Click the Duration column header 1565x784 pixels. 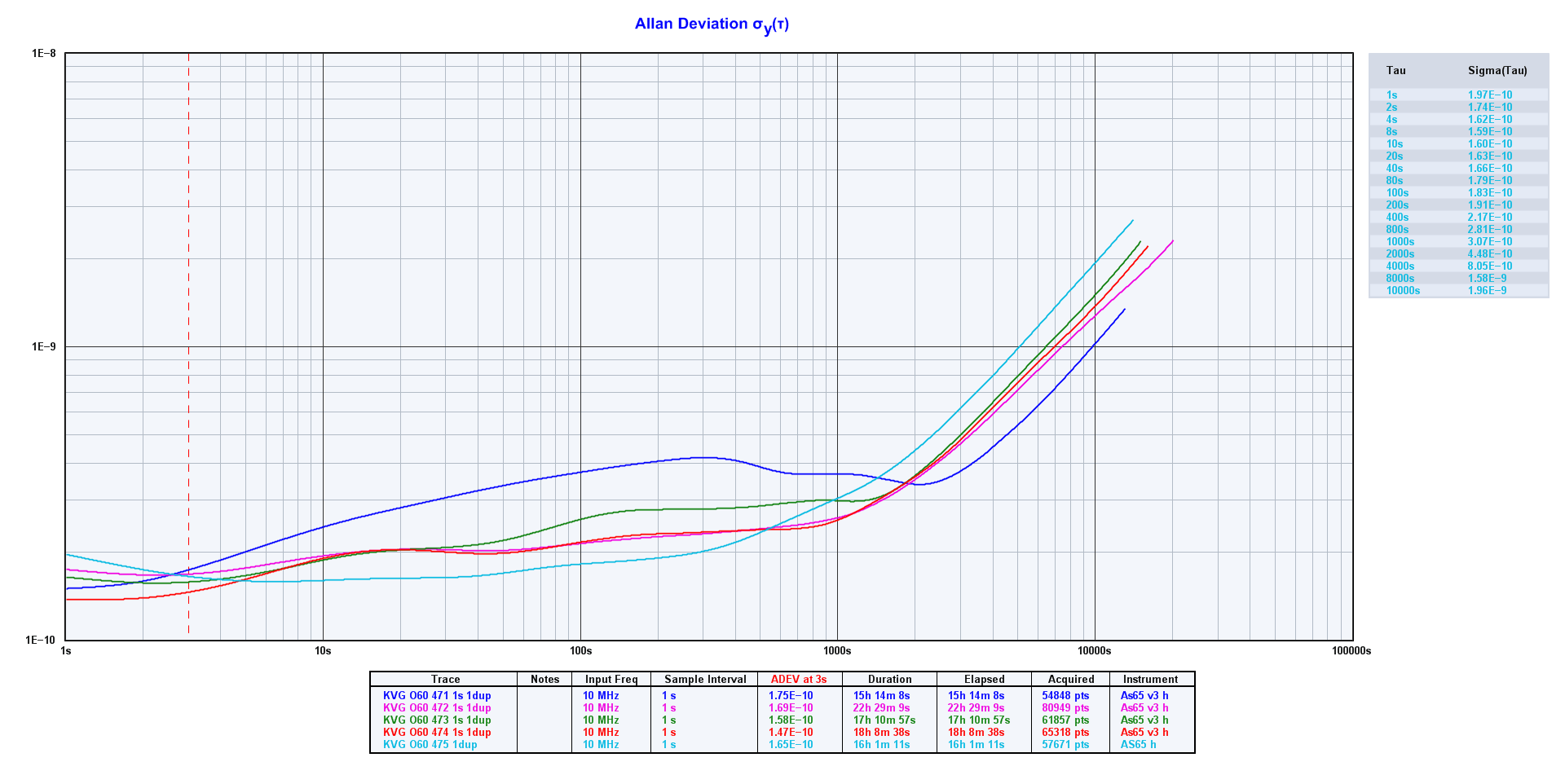point(889,680)
